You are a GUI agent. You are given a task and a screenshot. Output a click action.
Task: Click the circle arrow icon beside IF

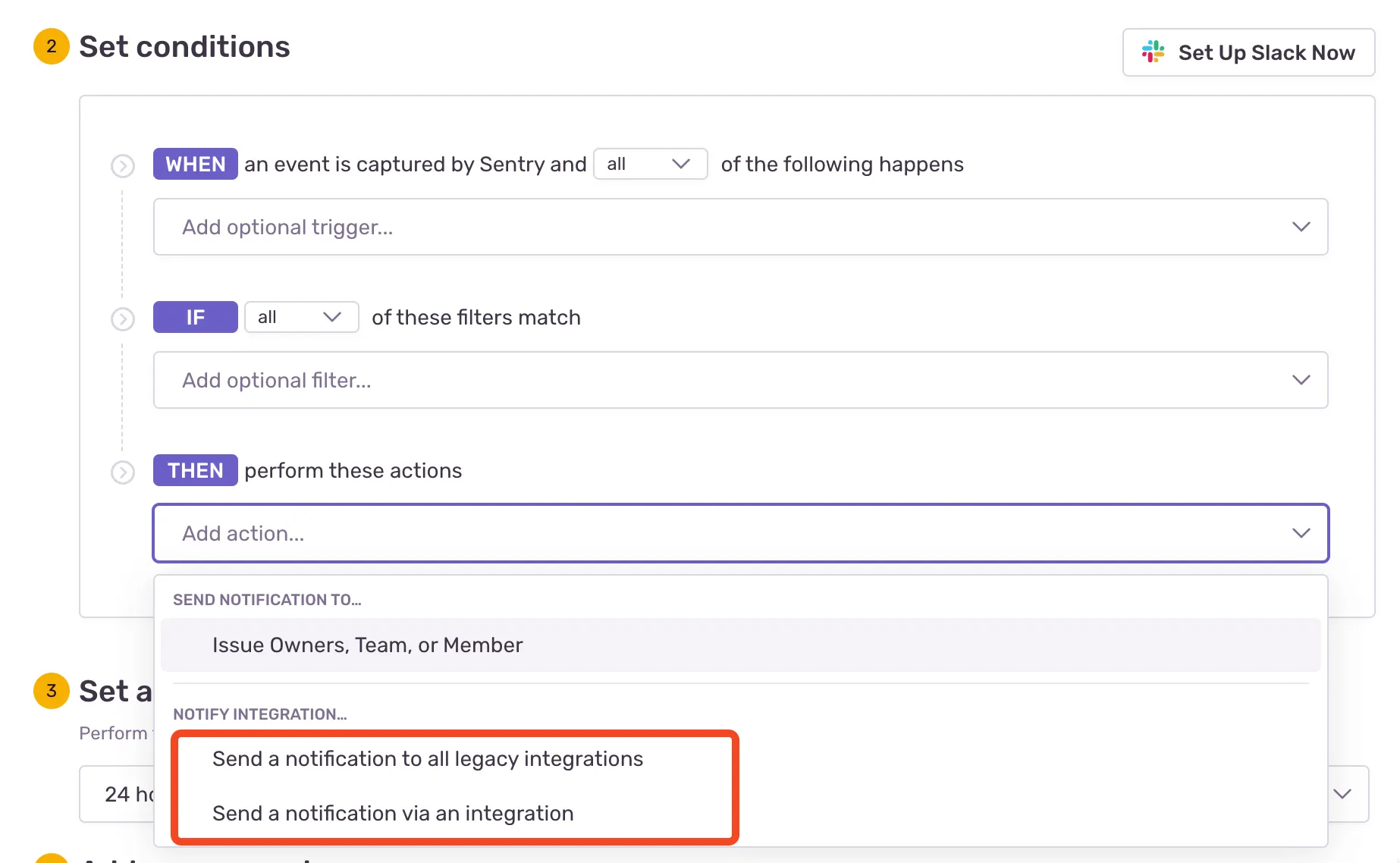(x=123, y=319)
